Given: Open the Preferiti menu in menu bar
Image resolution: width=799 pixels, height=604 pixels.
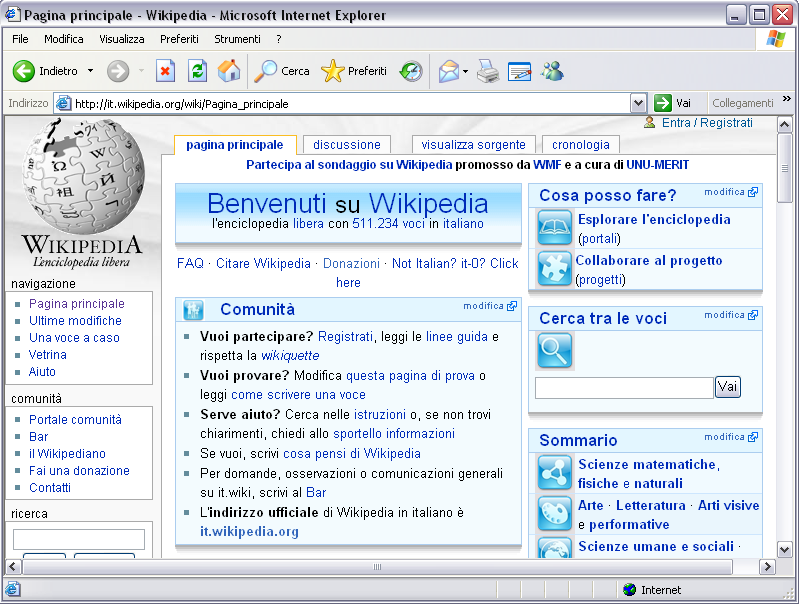Looking at the screenshot, I should coord(179,39).
